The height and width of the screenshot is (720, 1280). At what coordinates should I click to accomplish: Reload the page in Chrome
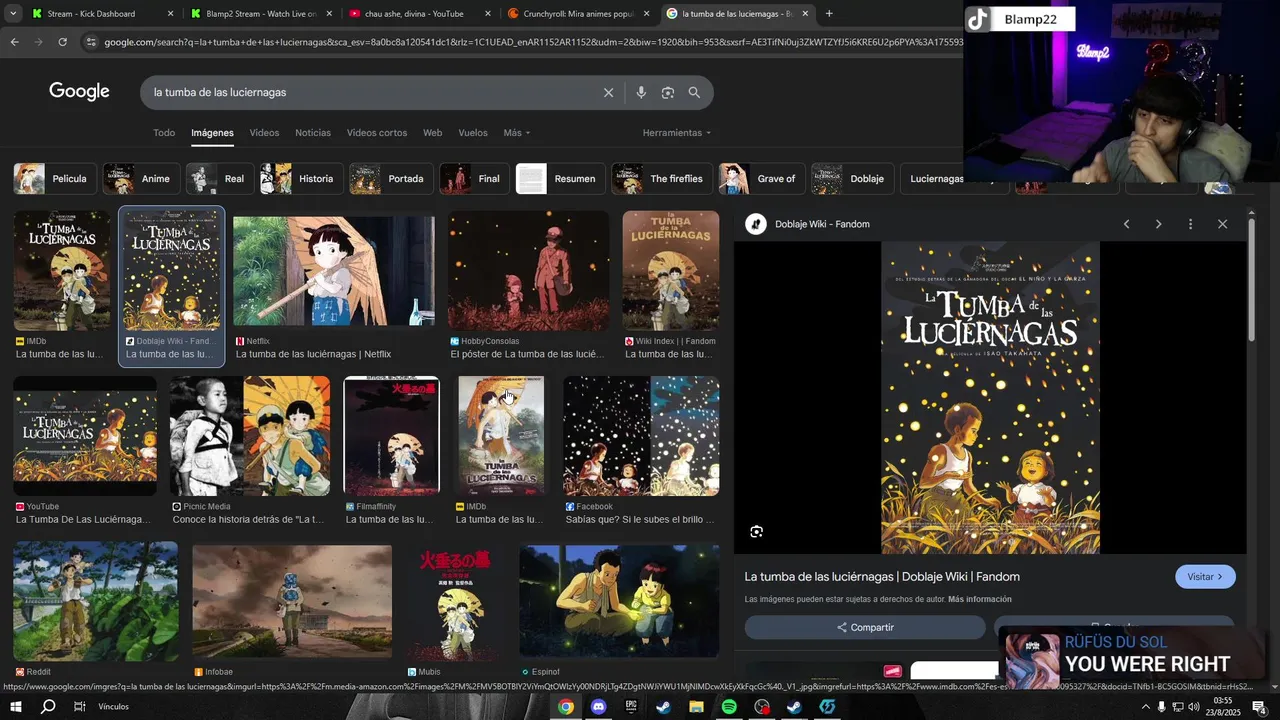pyautogui.click(x=62, y=42)
